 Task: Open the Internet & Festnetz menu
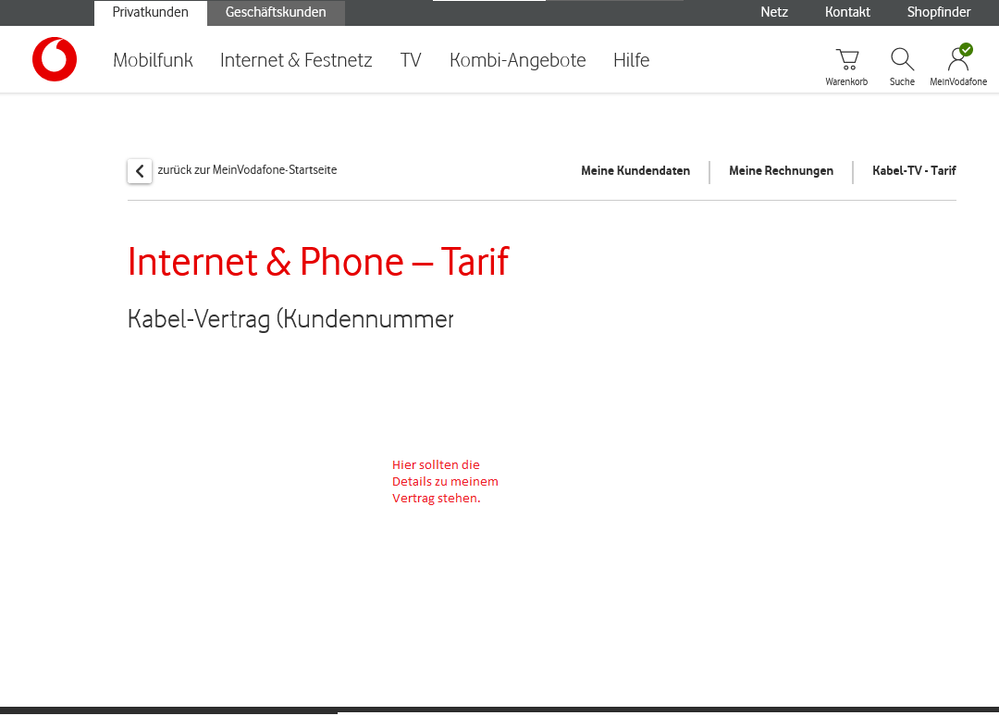296,60
